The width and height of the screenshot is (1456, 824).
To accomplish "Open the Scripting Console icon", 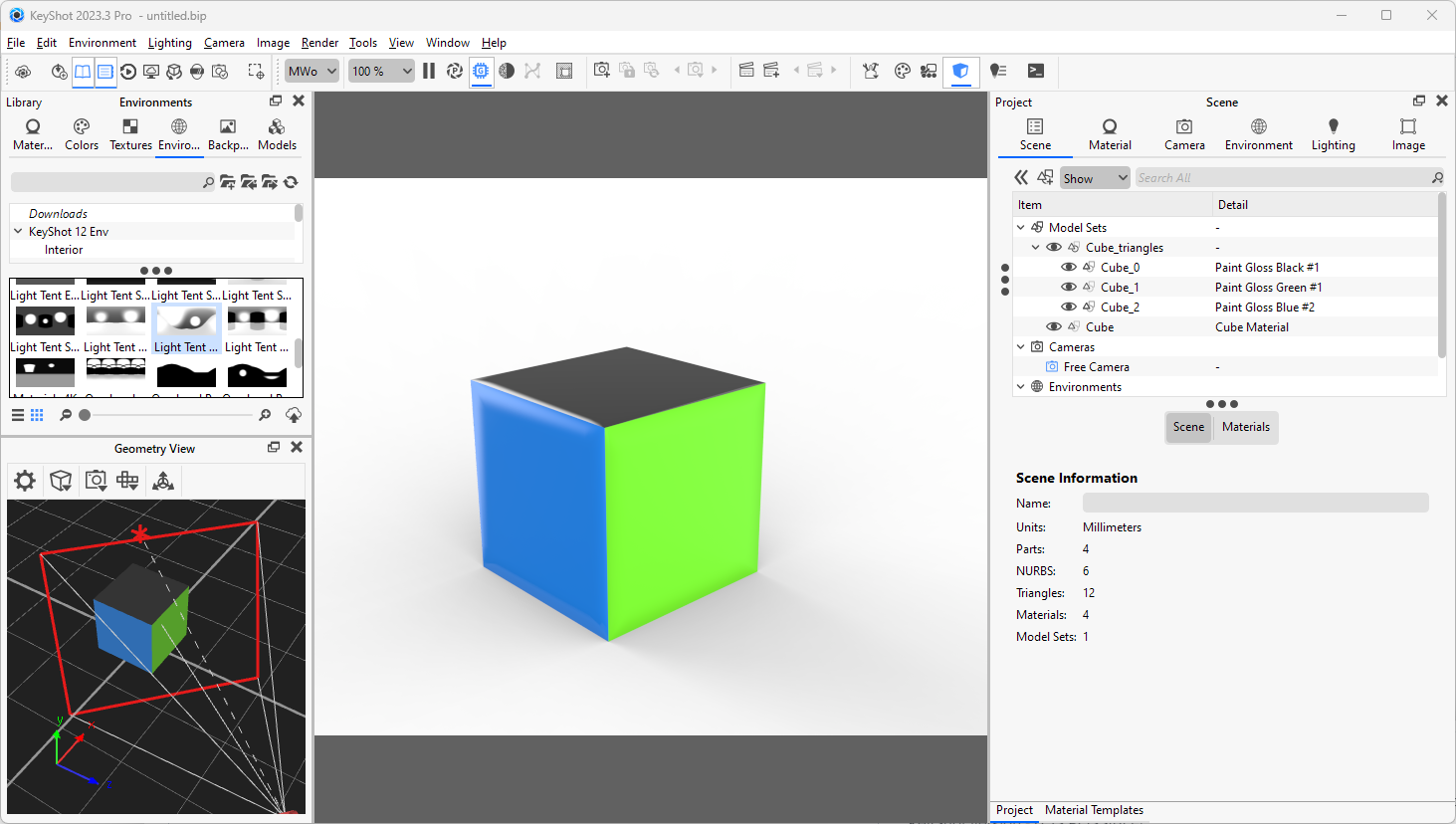I will 1036,71.
